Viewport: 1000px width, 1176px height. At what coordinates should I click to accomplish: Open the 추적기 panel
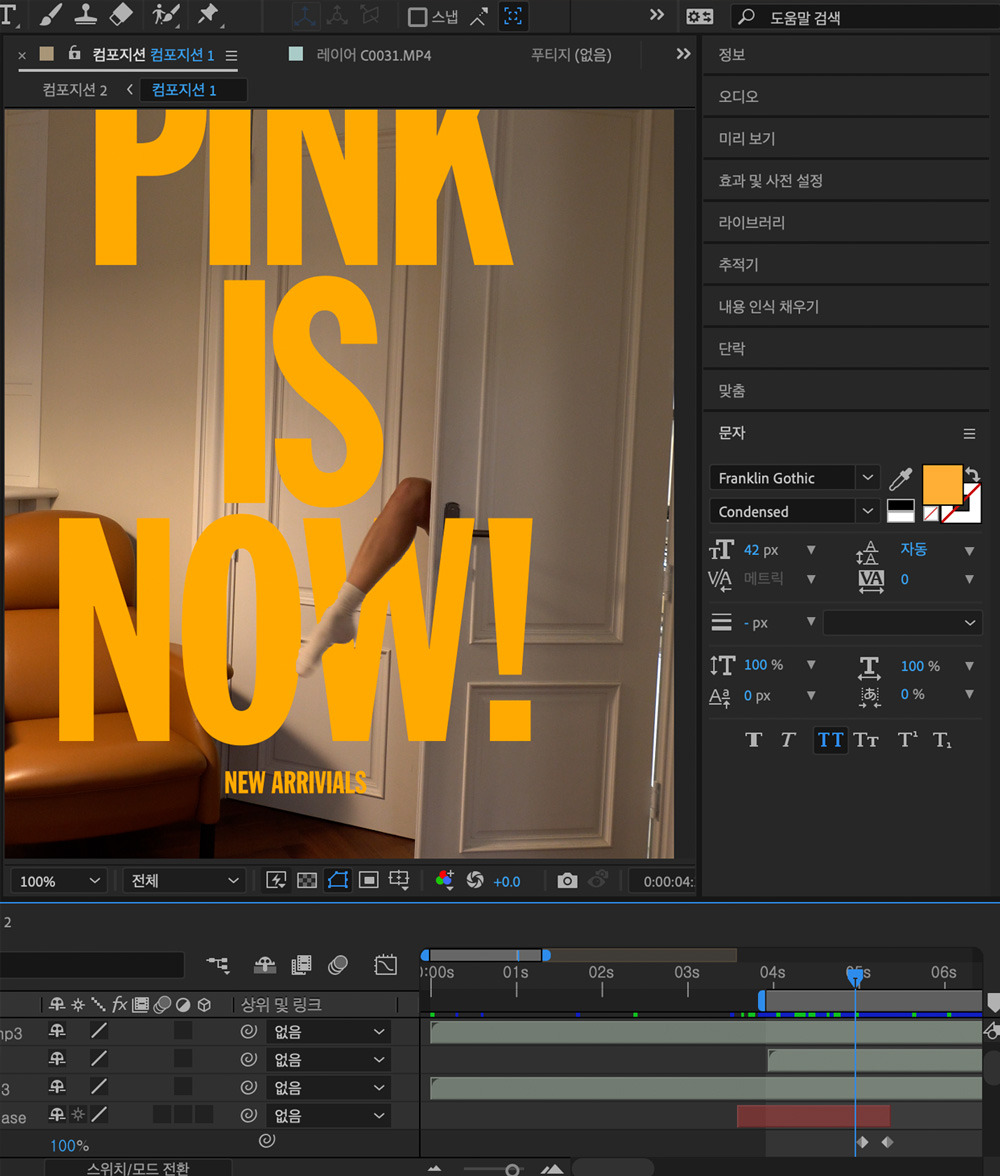coord(738,264)
